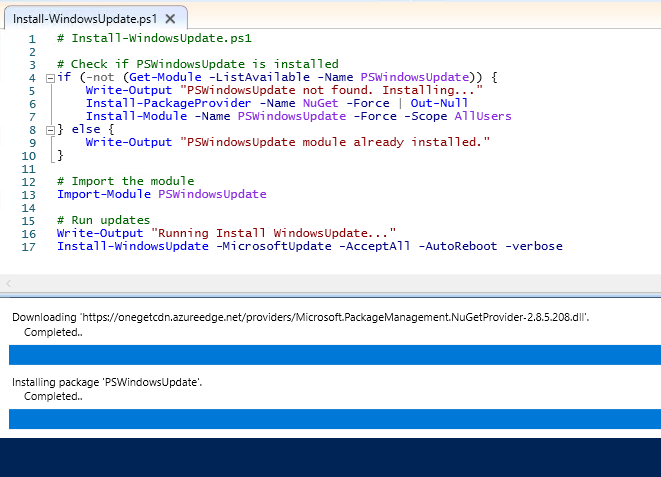Viewport: 661px width, 477px height.
Task: Click 'Out-Null' on line 6
Action: point(439,103)
